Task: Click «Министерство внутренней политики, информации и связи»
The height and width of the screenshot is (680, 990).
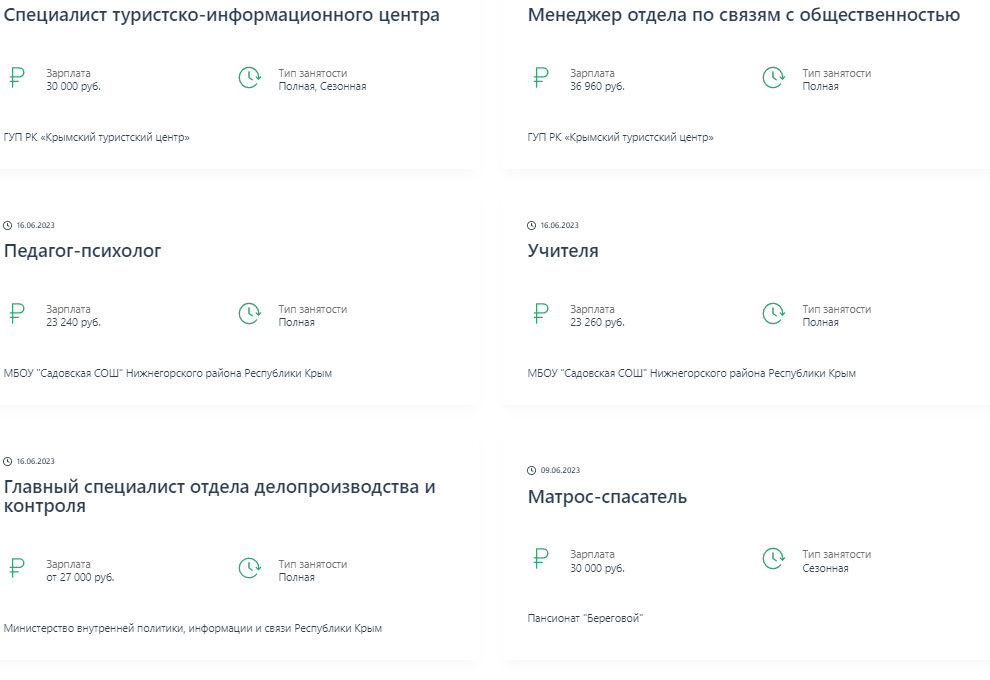Action: tap(196, 628)
